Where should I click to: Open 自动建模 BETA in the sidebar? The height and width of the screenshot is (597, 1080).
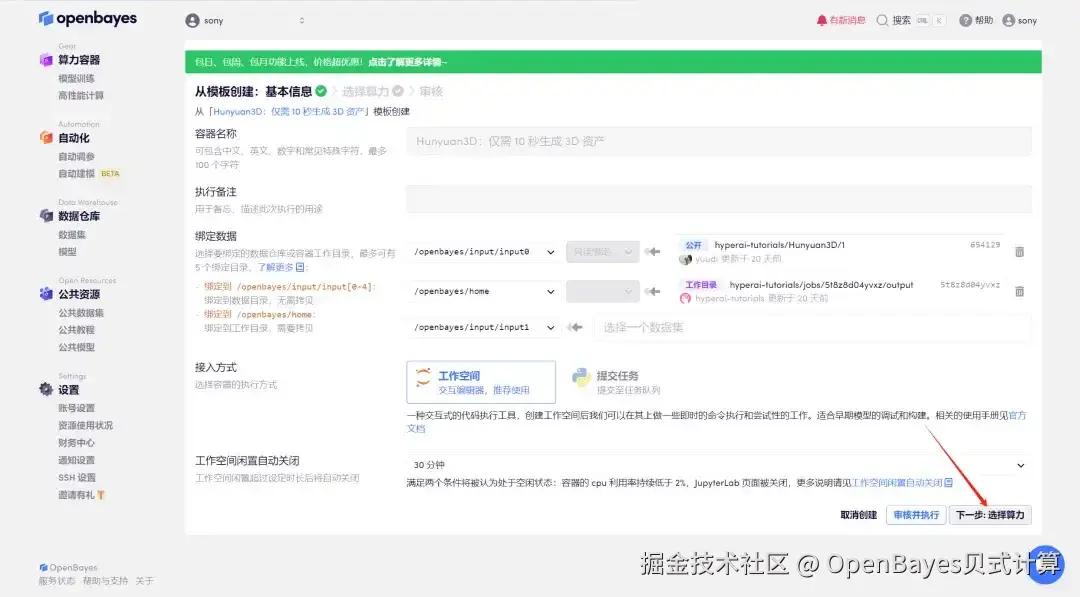pos(89,174)
